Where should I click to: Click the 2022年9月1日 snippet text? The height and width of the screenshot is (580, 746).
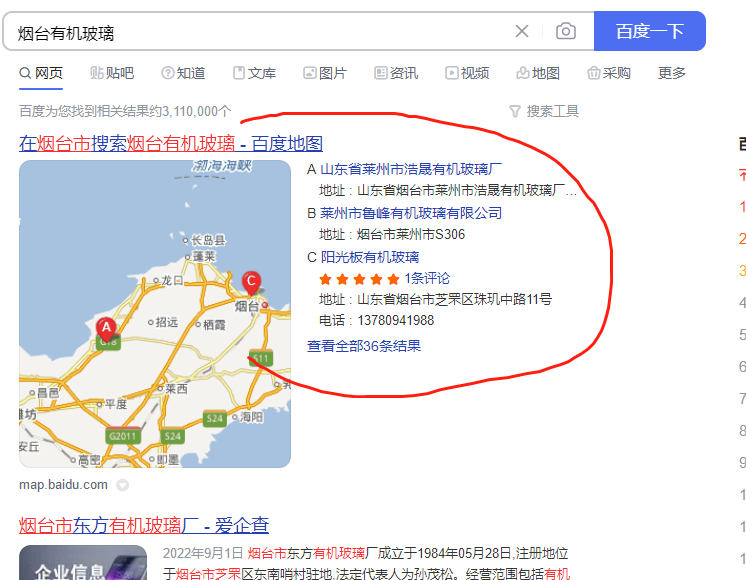point(203,553)
